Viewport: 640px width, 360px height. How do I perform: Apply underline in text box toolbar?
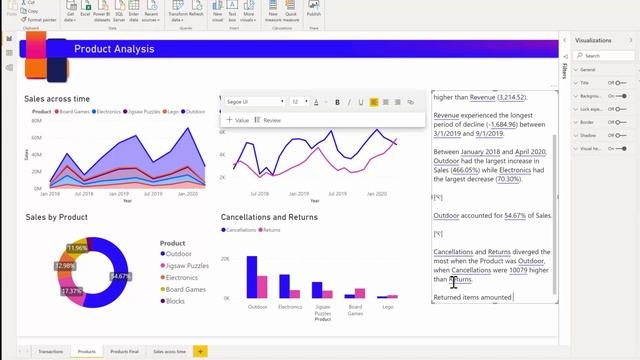pyautogui.click(x=361, y=102)
